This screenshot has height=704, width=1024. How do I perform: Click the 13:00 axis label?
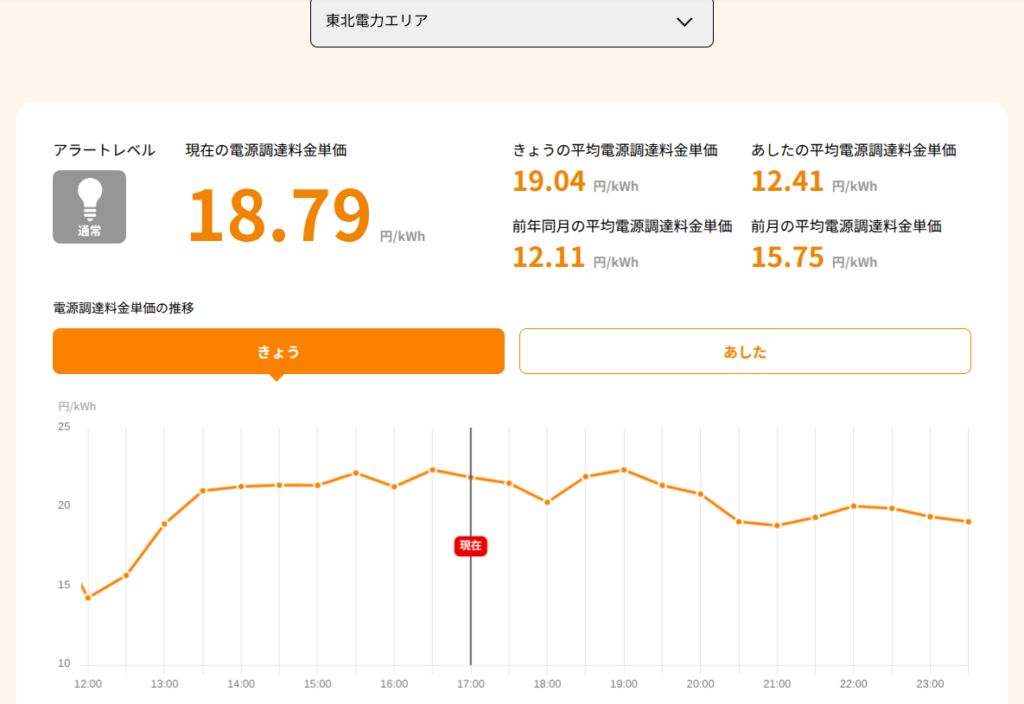165,684
